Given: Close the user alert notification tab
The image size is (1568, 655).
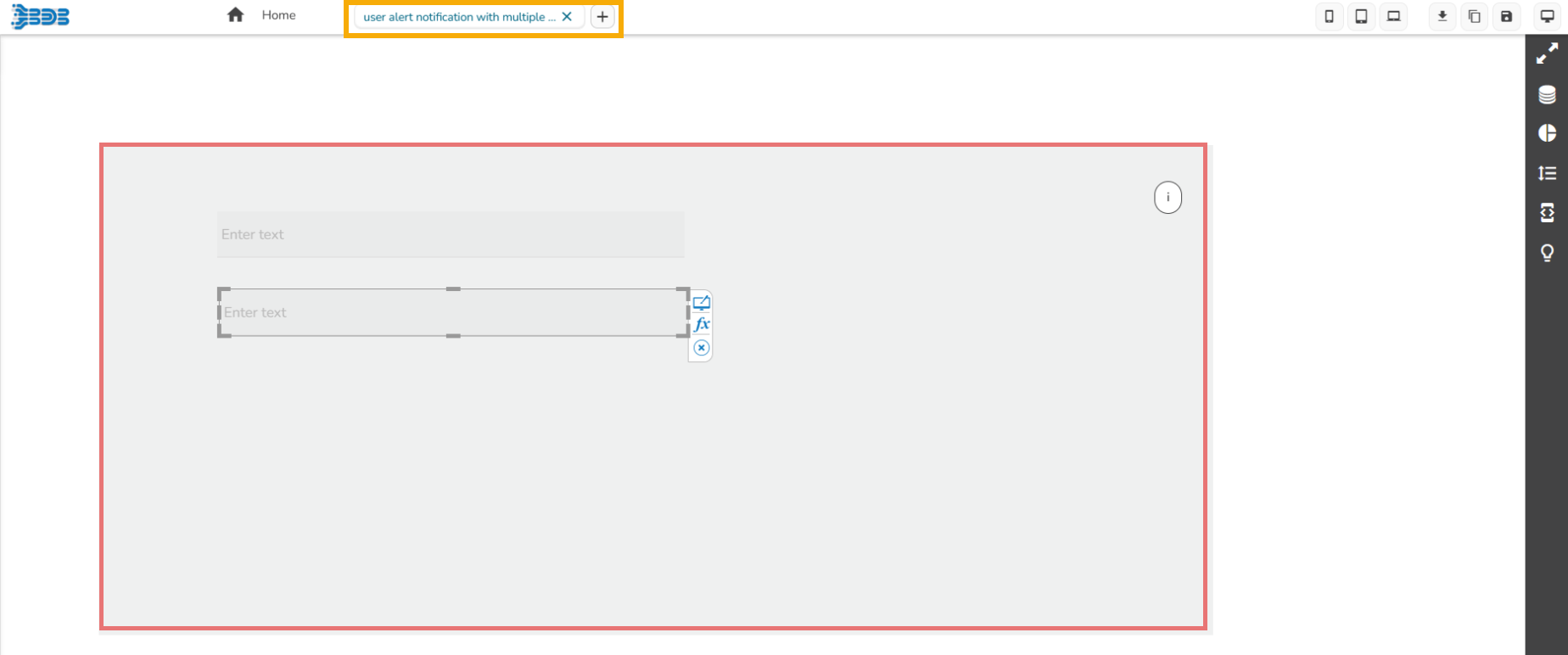Looking at the screenshot, I should (567, 17).
